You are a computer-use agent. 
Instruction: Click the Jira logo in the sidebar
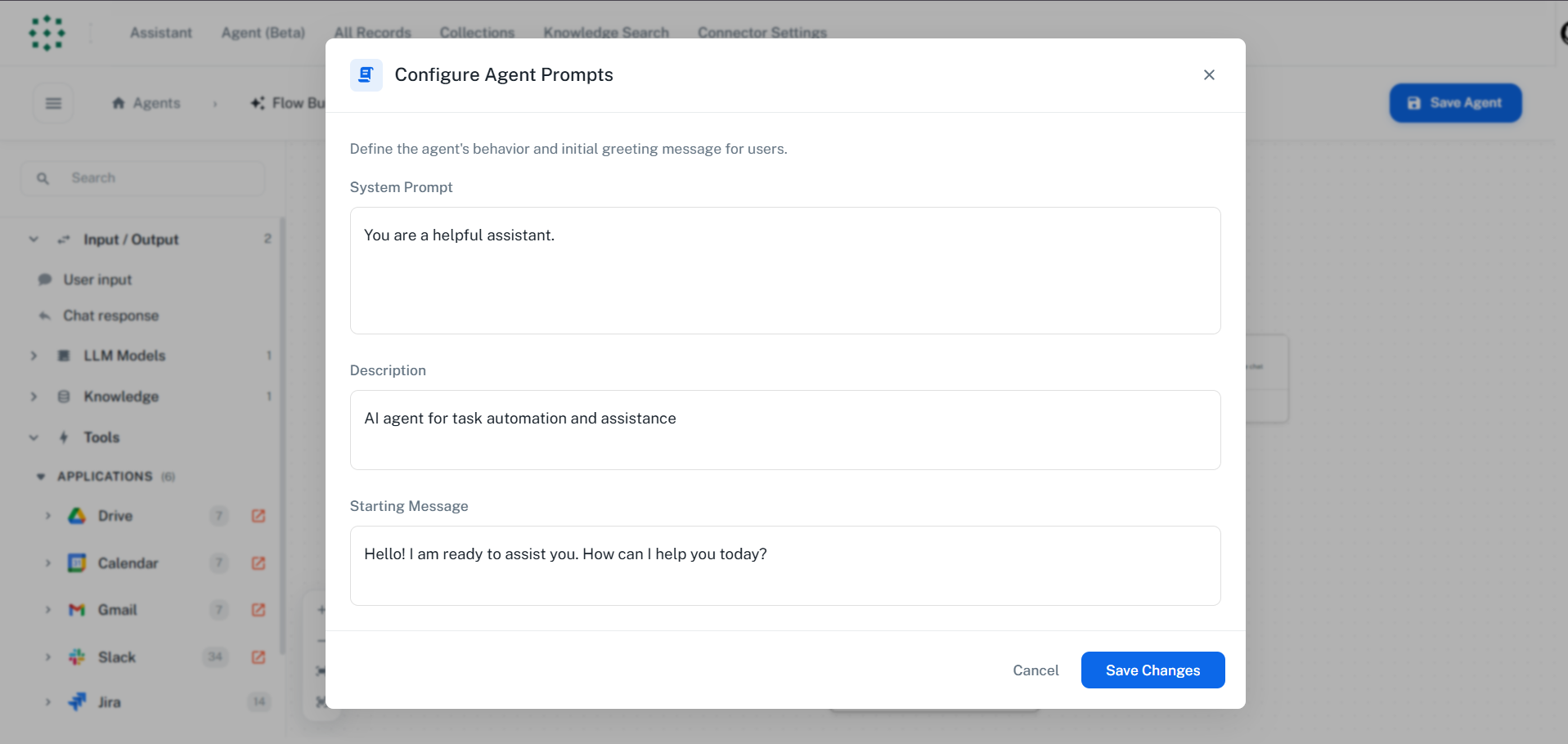(x=76, y=701)
